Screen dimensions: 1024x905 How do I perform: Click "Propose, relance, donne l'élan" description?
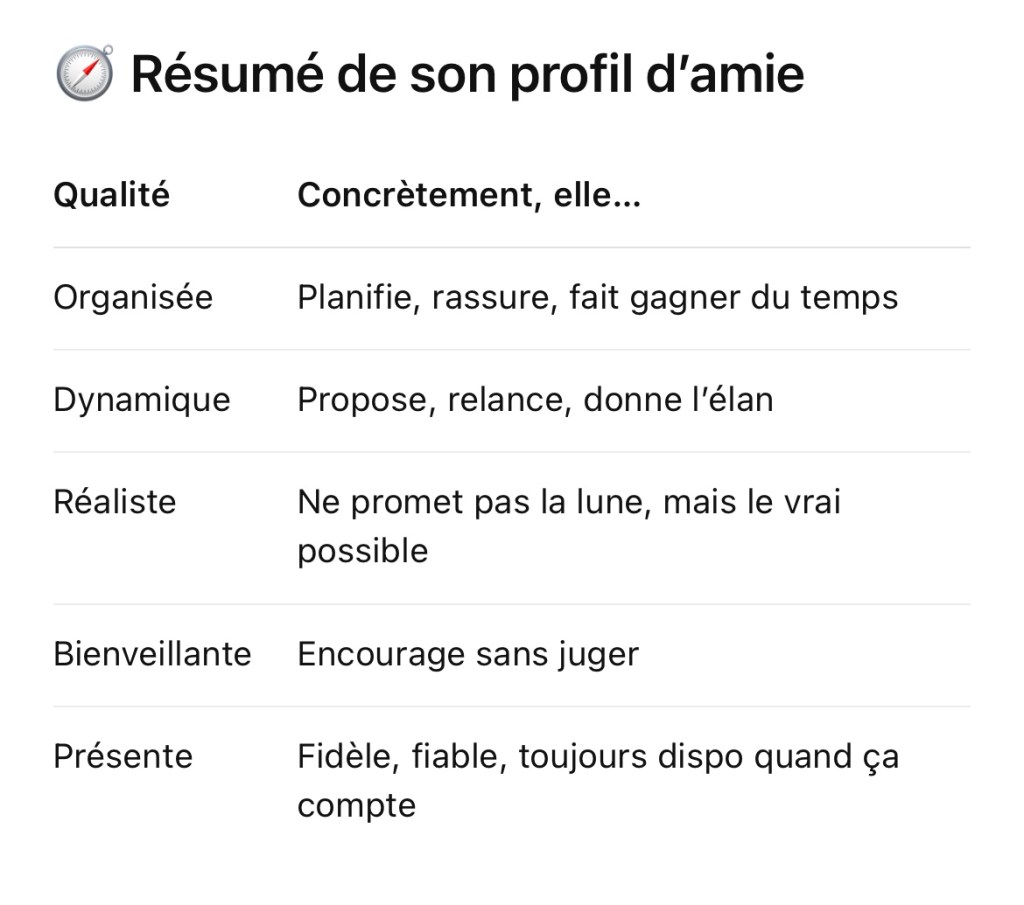tap(535, 400)
